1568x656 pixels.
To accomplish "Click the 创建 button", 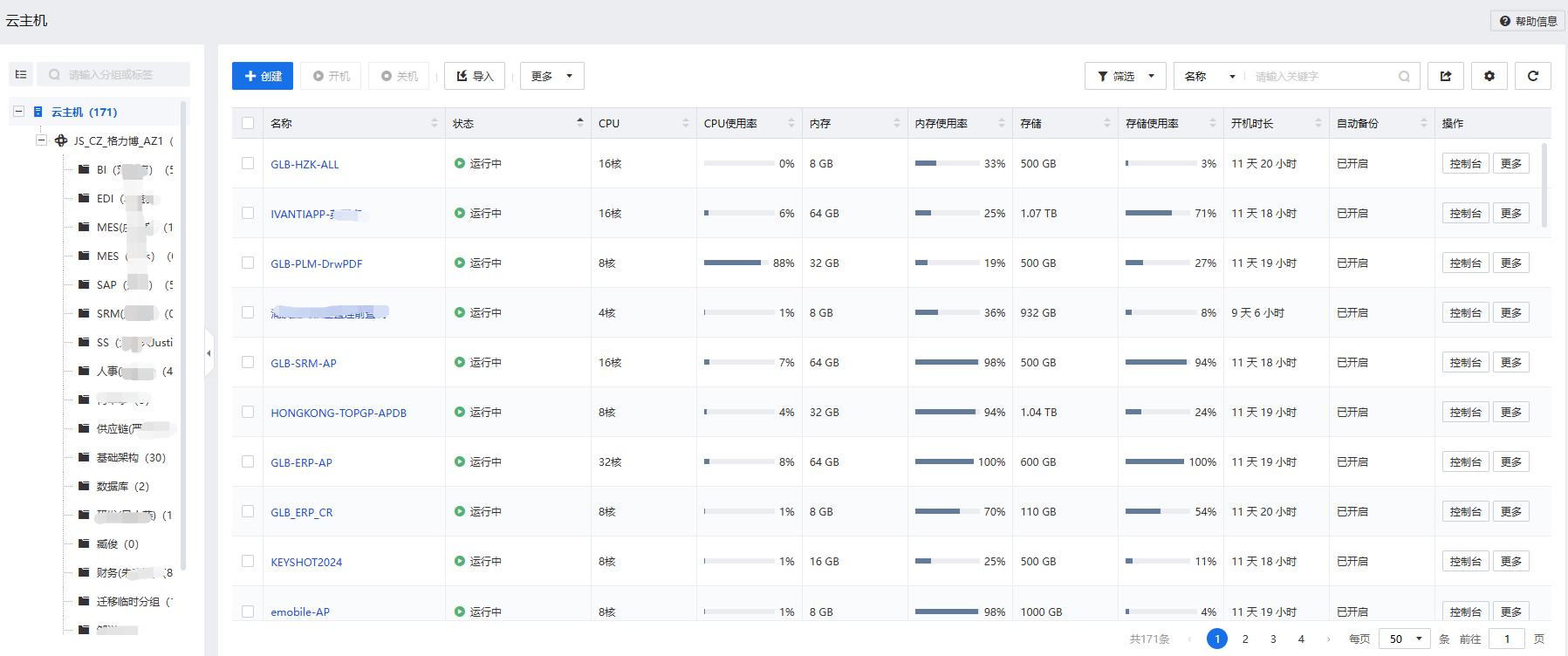I will tap(263, 76).
